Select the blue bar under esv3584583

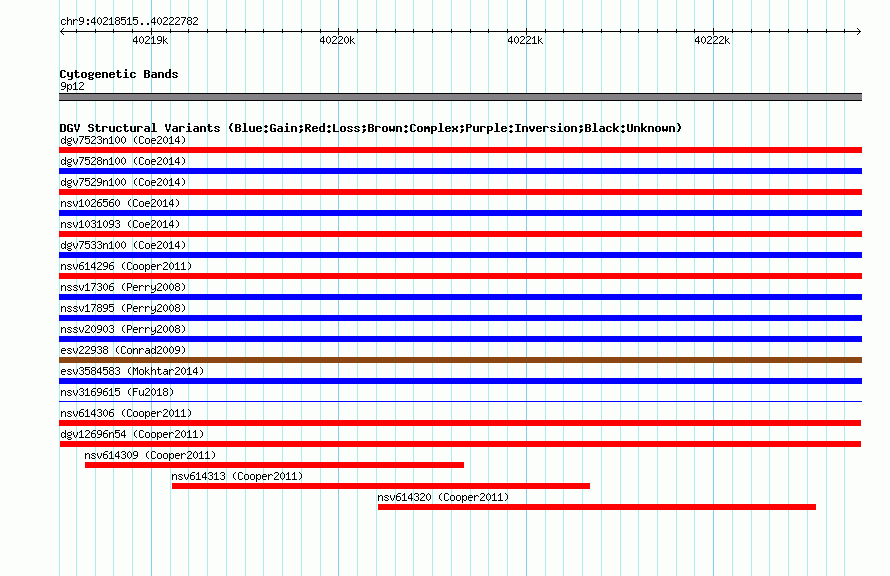point(460,381)
